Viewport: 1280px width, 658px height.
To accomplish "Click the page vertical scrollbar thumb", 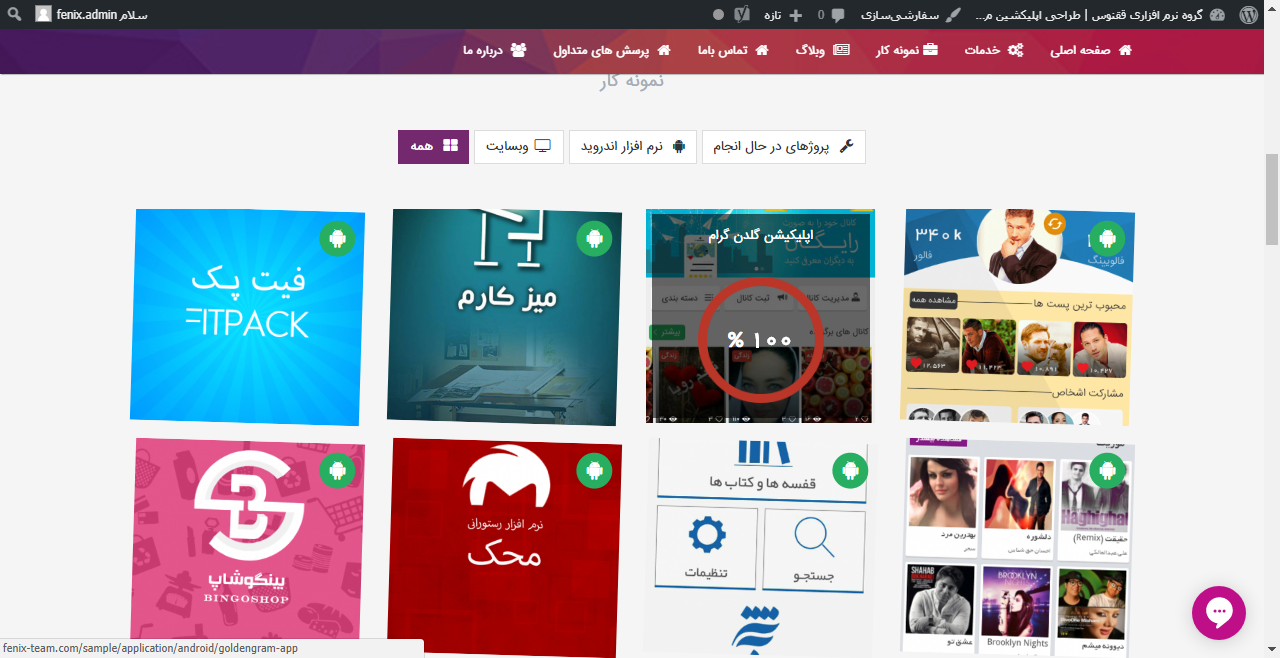I will (1272, 199).
